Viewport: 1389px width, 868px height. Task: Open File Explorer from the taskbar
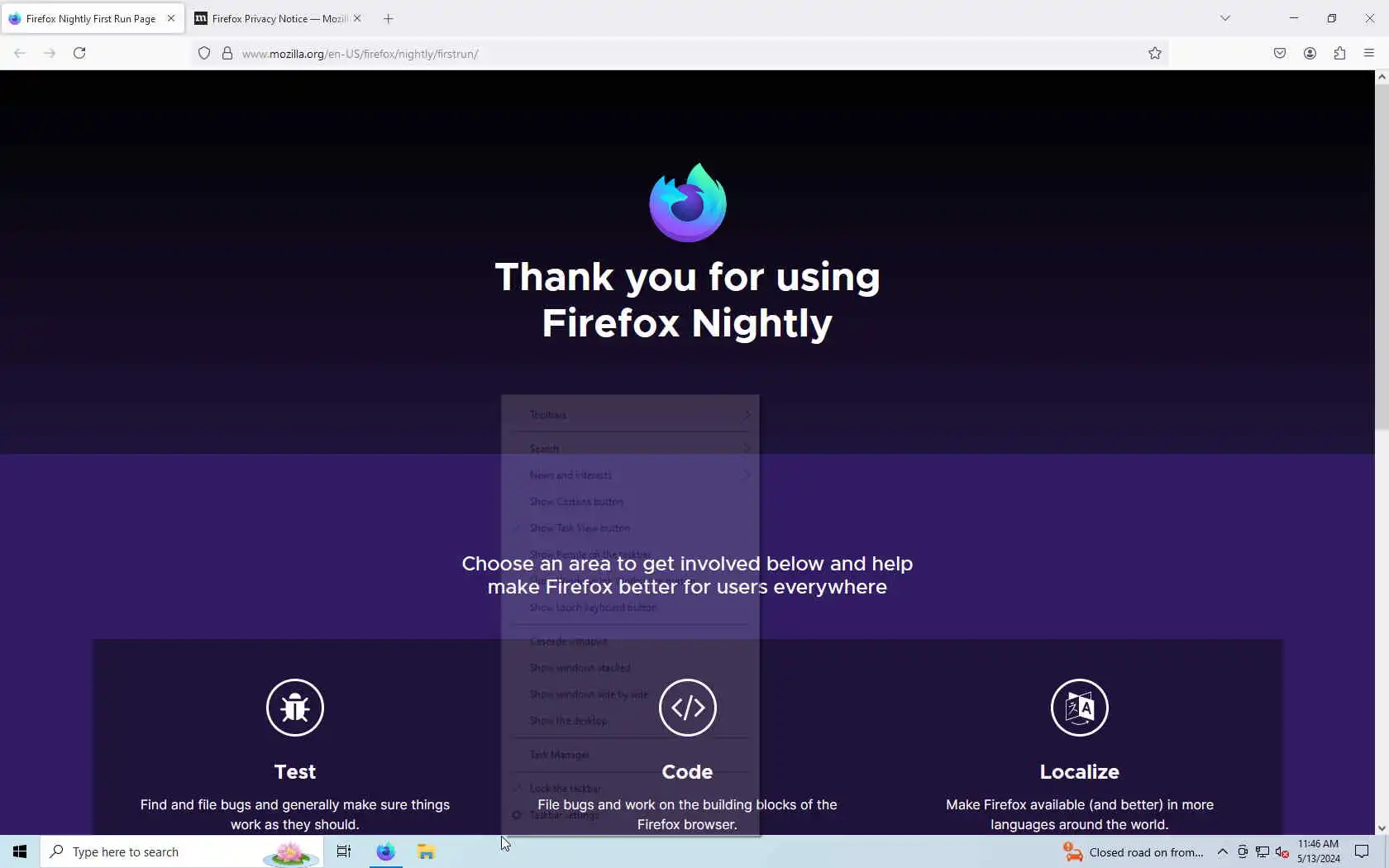(x=427, y=851)
